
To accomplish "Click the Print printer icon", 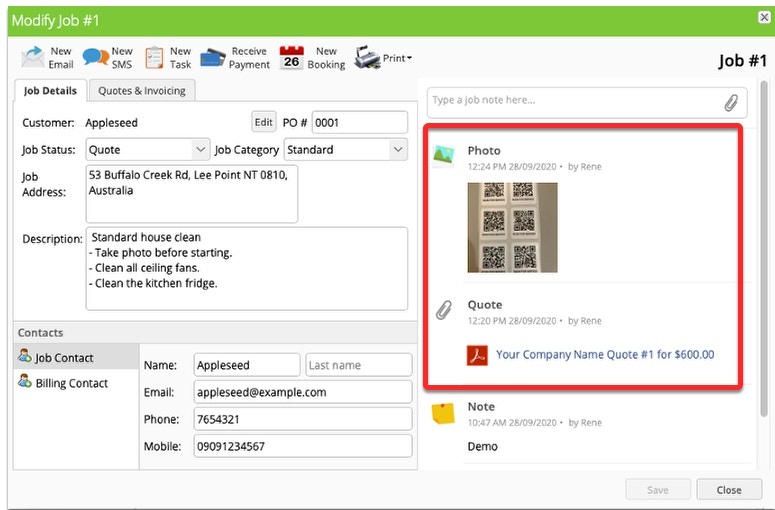I will coord(367,58).
